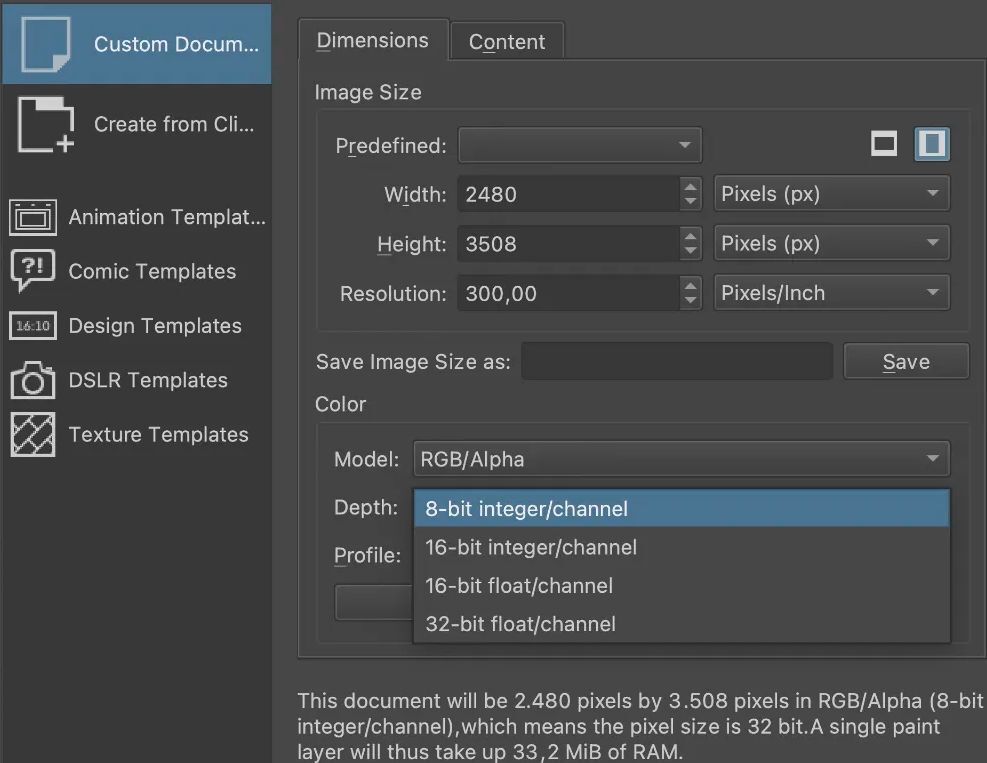
Task: Open the Model dropdown showing RGB/Alpha
Action: [681, 459]
